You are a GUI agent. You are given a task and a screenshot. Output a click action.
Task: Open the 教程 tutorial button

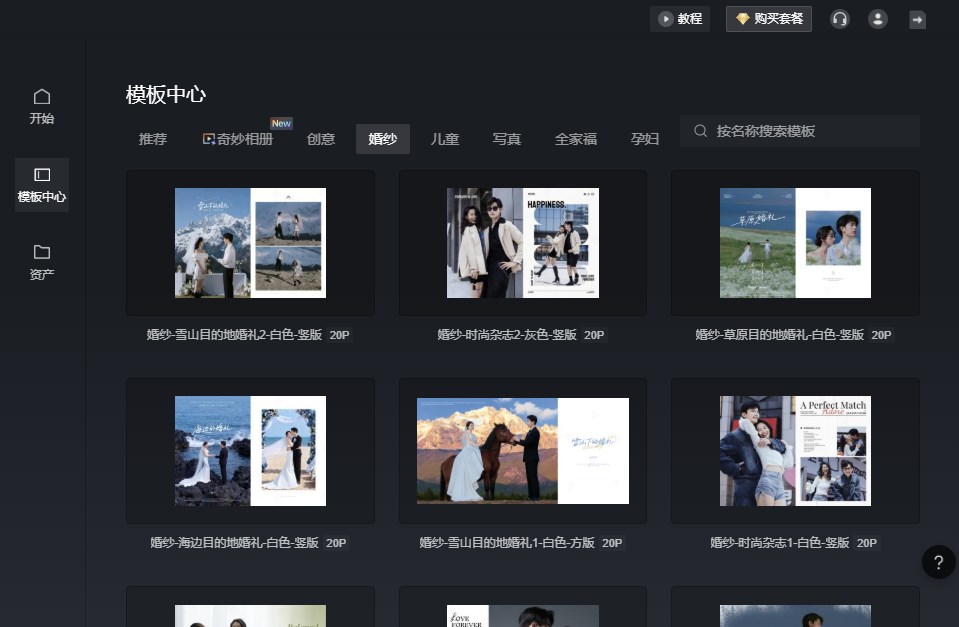(x=679, y=19)
